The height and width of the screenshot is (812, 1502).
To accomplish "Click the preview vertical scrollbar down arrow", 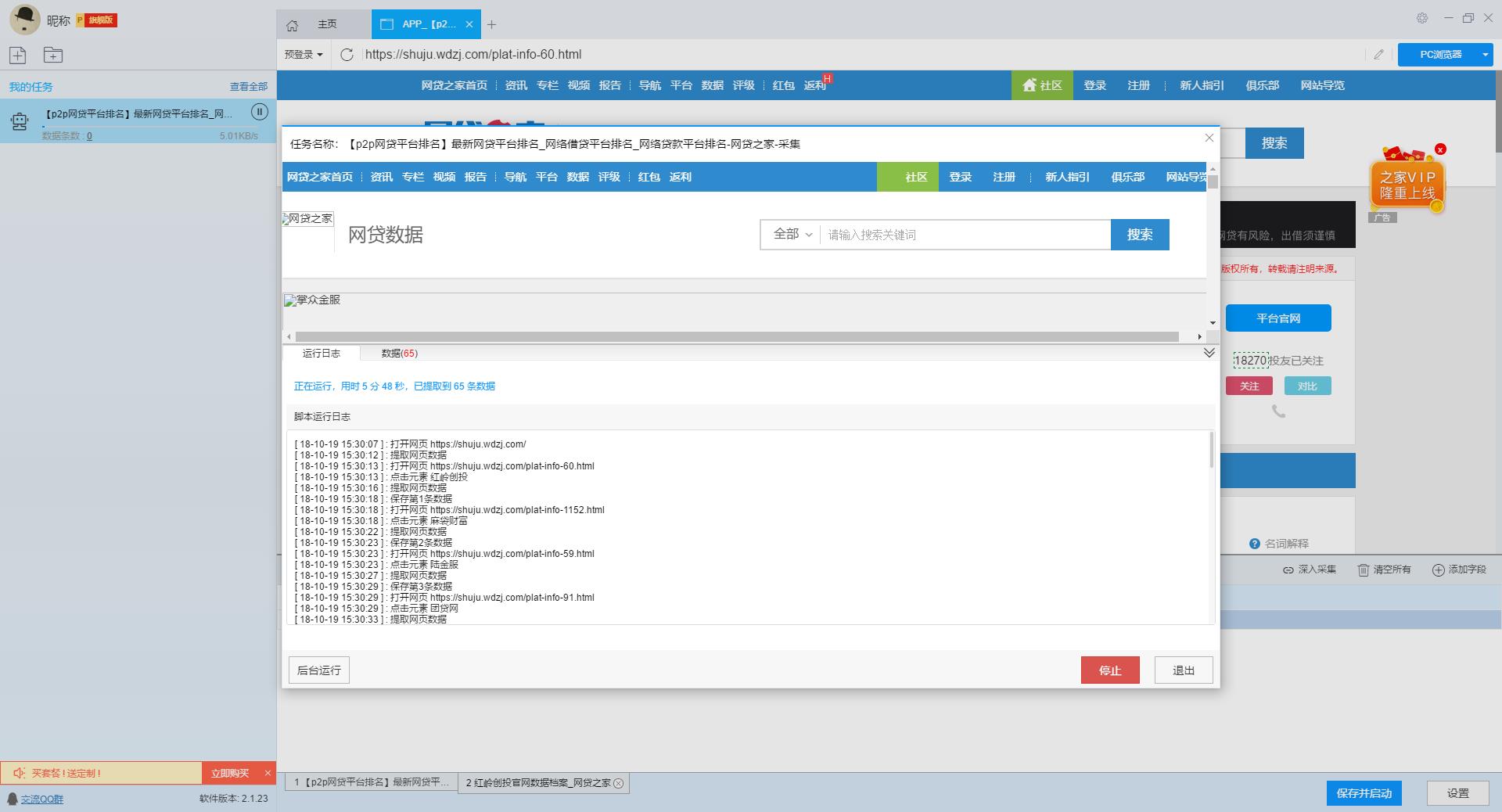I will [1213, 322].
